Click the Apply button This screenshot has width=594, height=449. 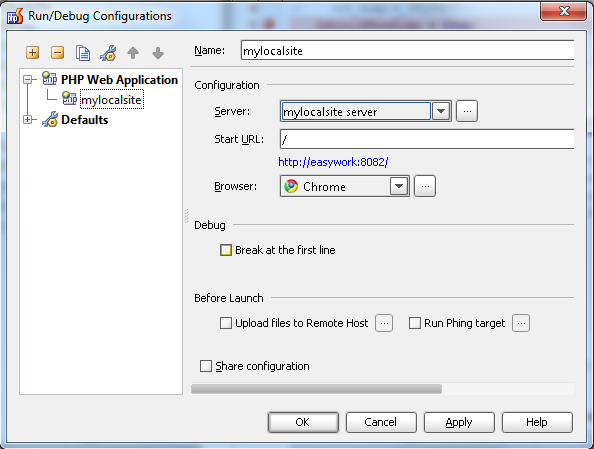coord(459,422)
